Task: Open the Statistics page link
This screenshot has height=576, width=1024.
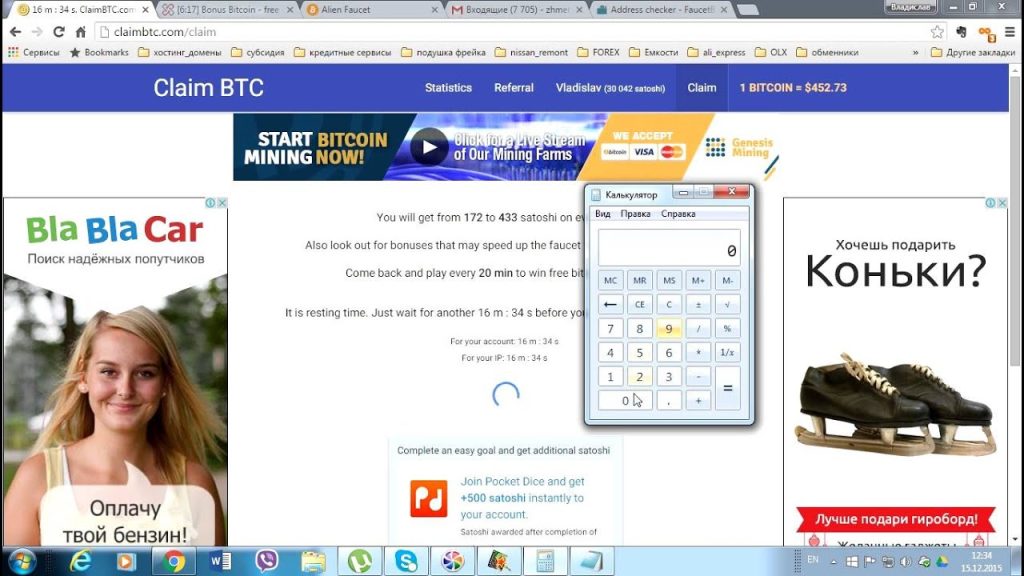Action: (448, 88)
